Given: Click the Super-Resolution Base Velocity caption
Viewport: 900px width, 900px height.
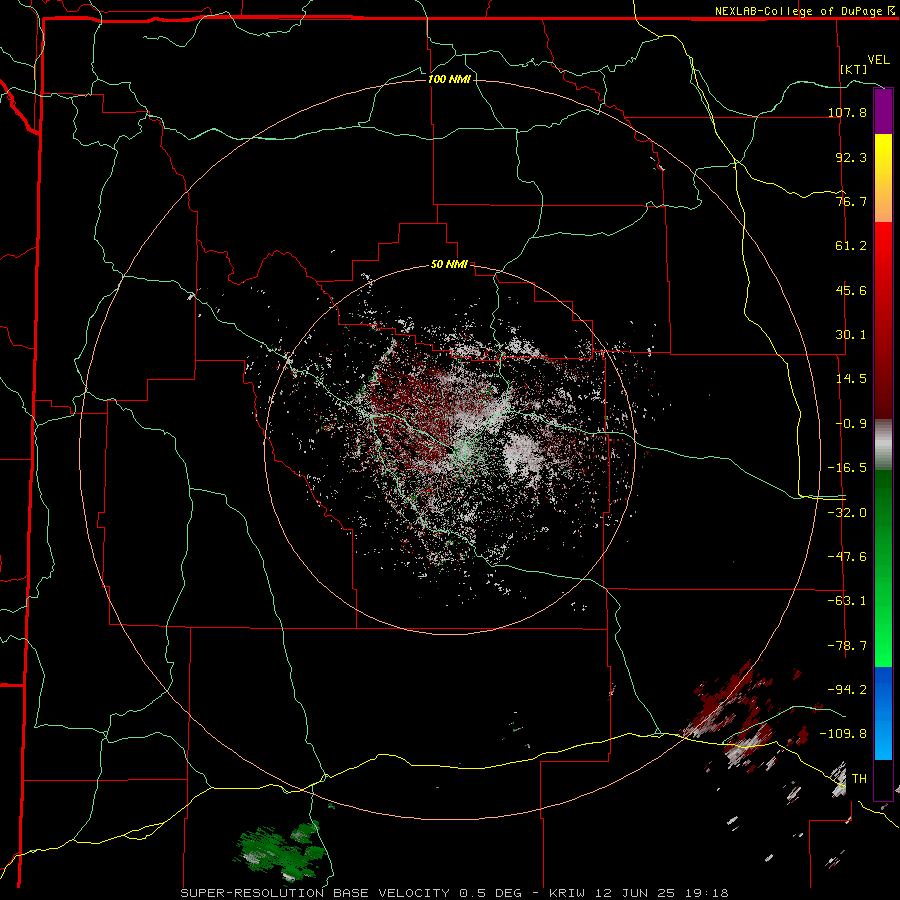Looking at the screenshot, I should coord(455,893).
